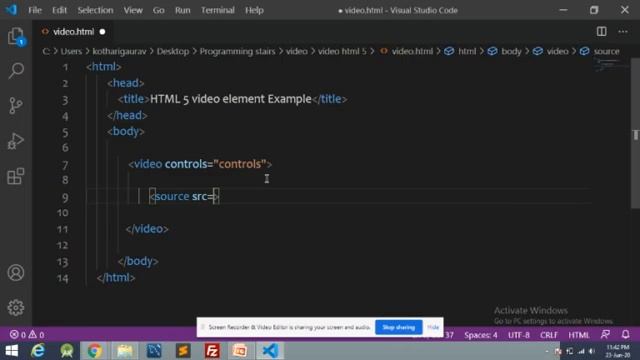The image size is (640, 360).
Task: Open the File menu
Action: click(x=35, y=10)
